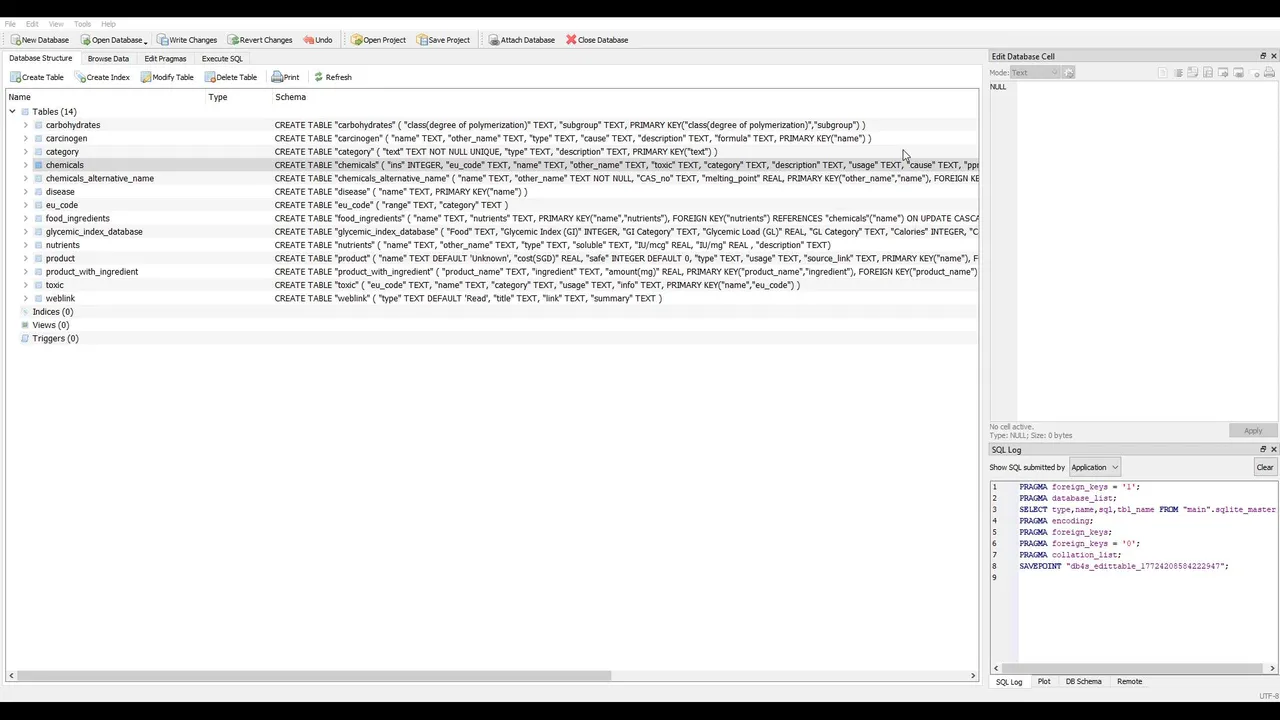Select the Indices (0) node
Image resolution: width=1280 pixels, height=720 pixels.
click(52, 312)
